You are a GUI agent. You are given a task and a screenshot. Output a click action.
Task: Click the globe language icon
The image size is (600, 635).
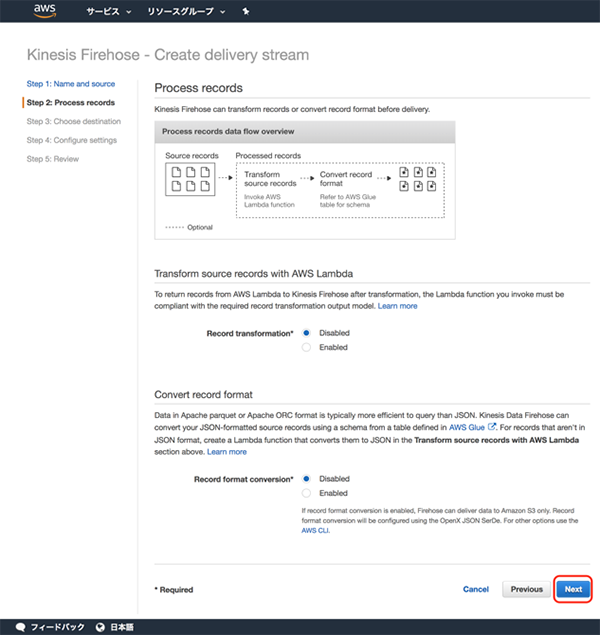pyautogui.click(x=100, y=627)
